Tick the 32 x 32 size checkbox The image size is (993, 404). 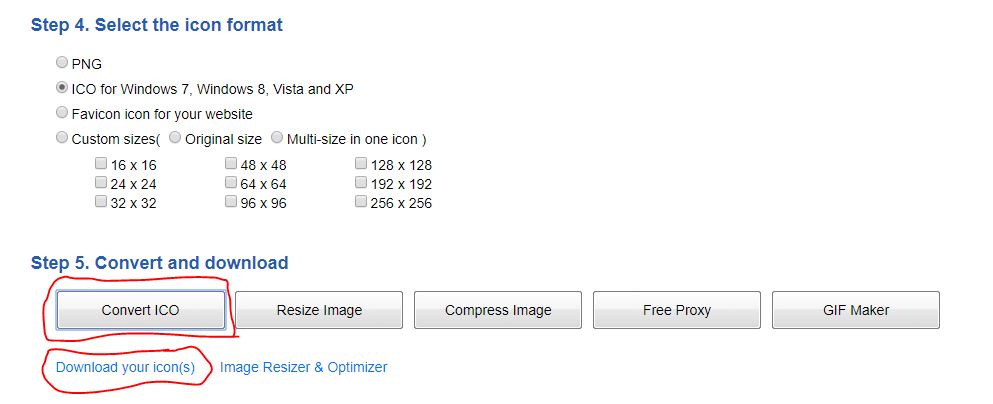pos(101,202)
